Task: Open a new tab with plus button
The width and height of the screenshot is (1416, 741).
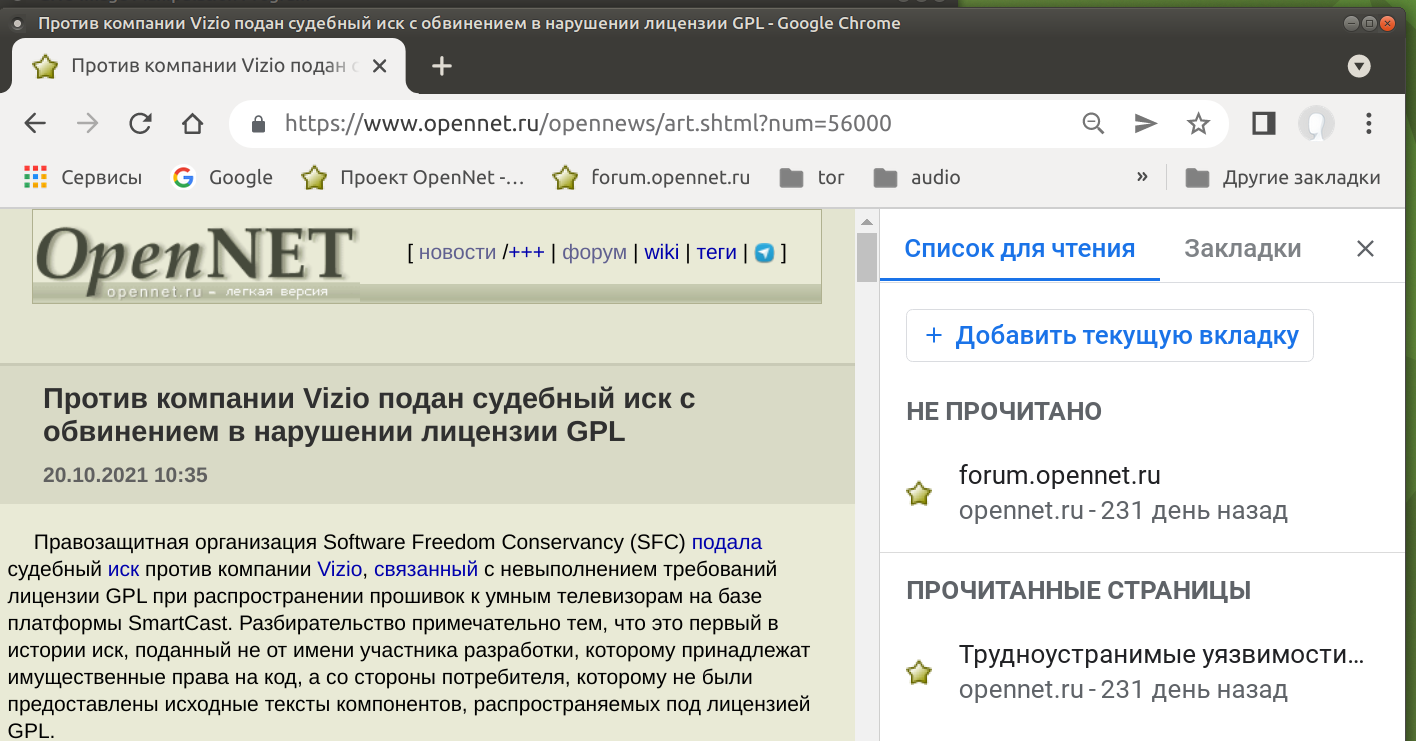Action: pos(441,66)
